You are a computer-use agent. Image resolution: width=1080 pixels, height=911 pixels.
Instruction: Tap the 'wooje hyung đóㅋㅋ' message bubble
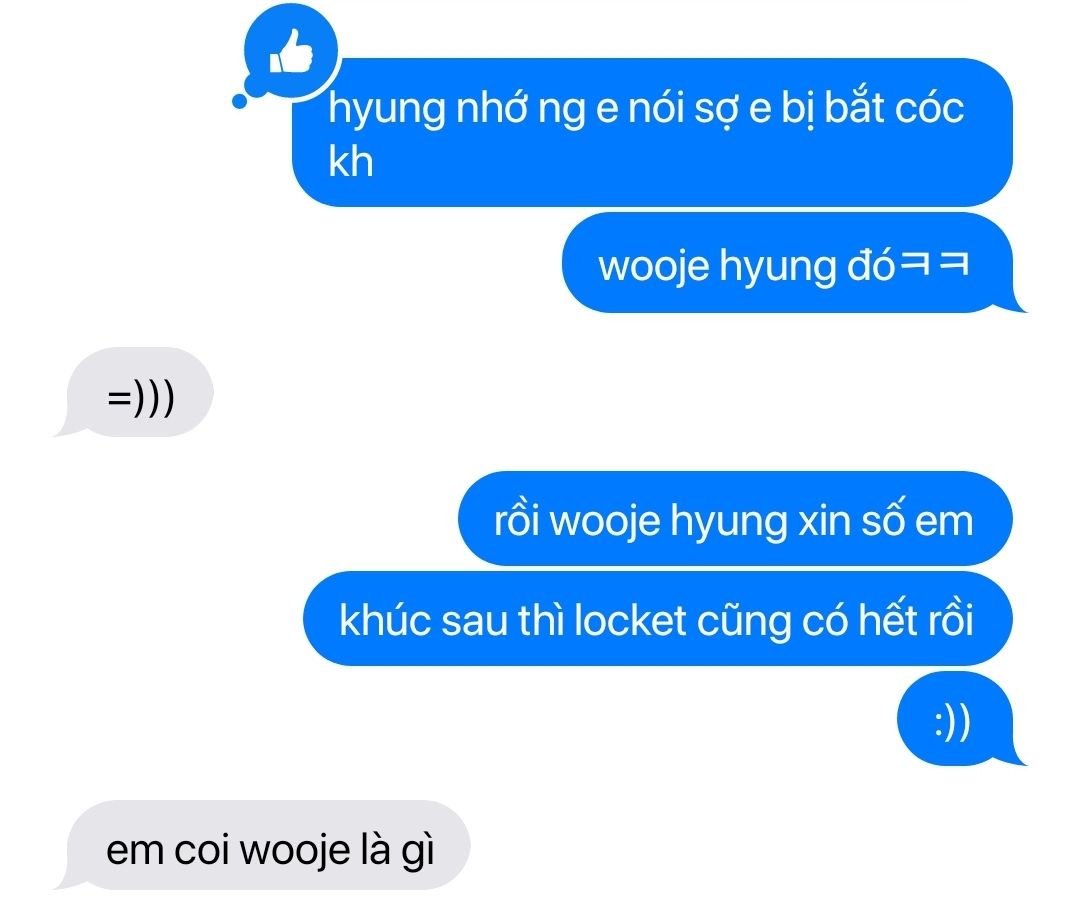point(791,264)
